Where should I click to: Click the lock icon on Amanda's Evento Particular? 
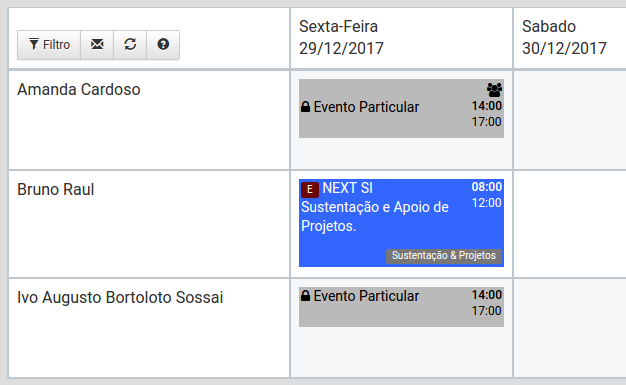[305, 107]
